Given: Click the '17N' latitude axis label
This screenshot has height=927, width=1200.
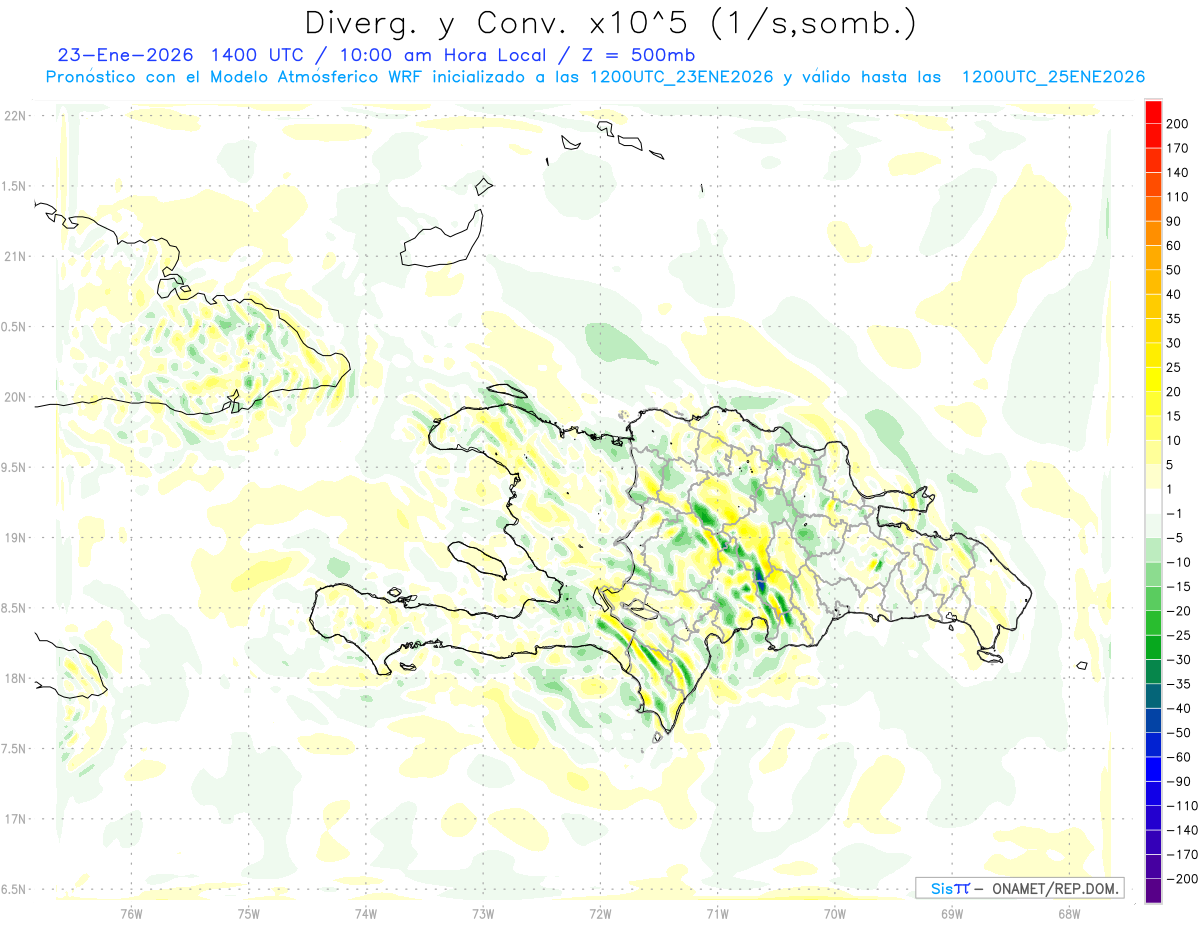Looking at the screenshot, I should [x=14, y=820].
